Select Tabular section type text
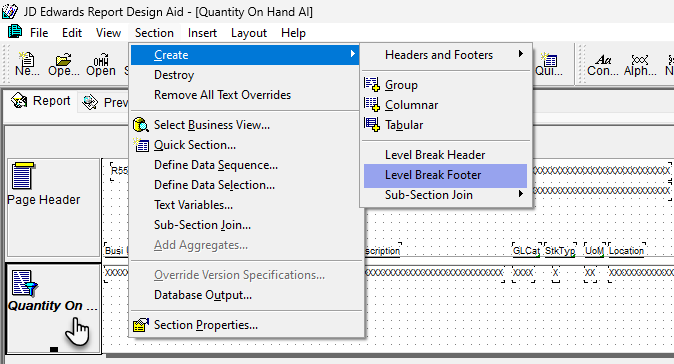The image size is (674, 364). pyautogui.click(x=404, y=125)
